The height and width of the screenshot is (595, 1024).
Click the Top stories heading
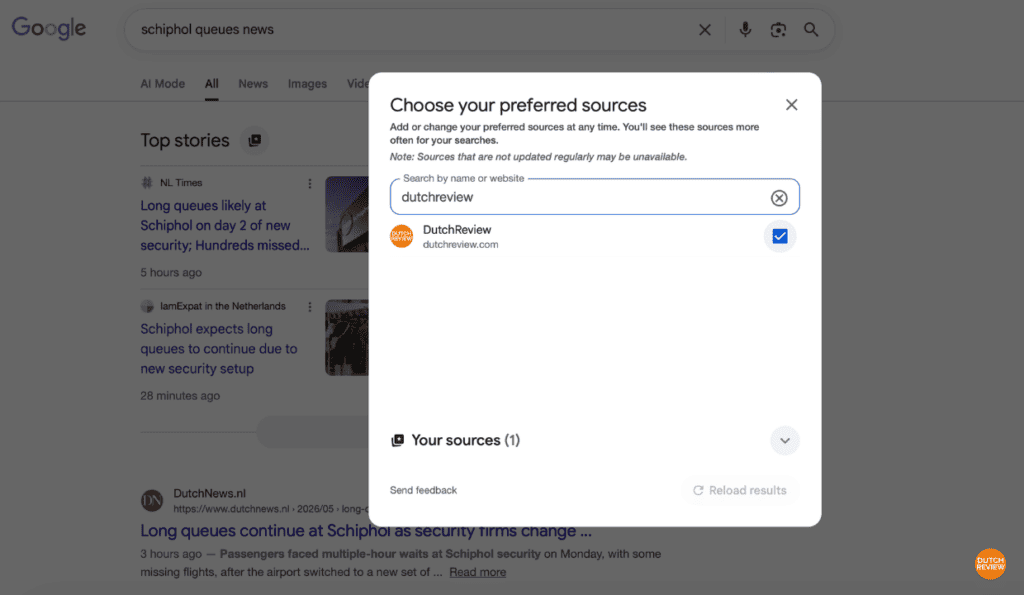tap(185, 140)
